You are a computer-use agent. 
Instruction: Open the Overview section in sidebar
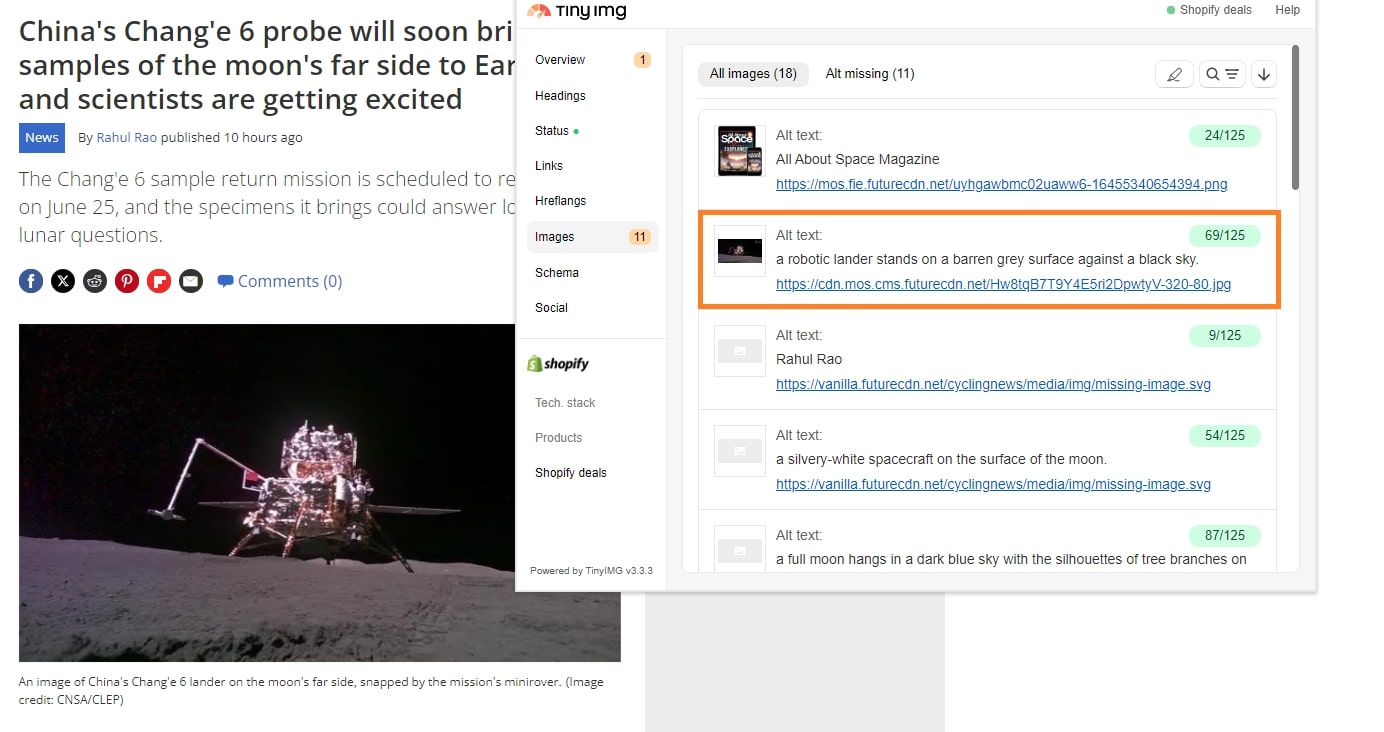coord(560,60)
